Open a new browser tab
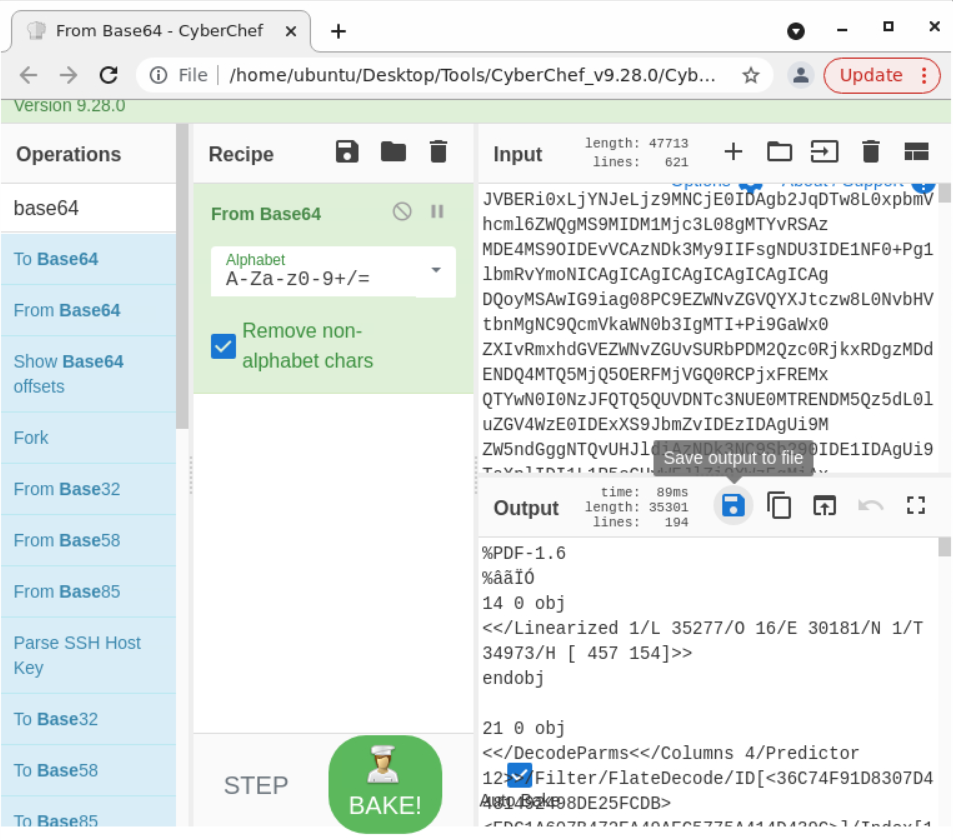Viewport: 953px width, 840px height. [x=338, y=31]
